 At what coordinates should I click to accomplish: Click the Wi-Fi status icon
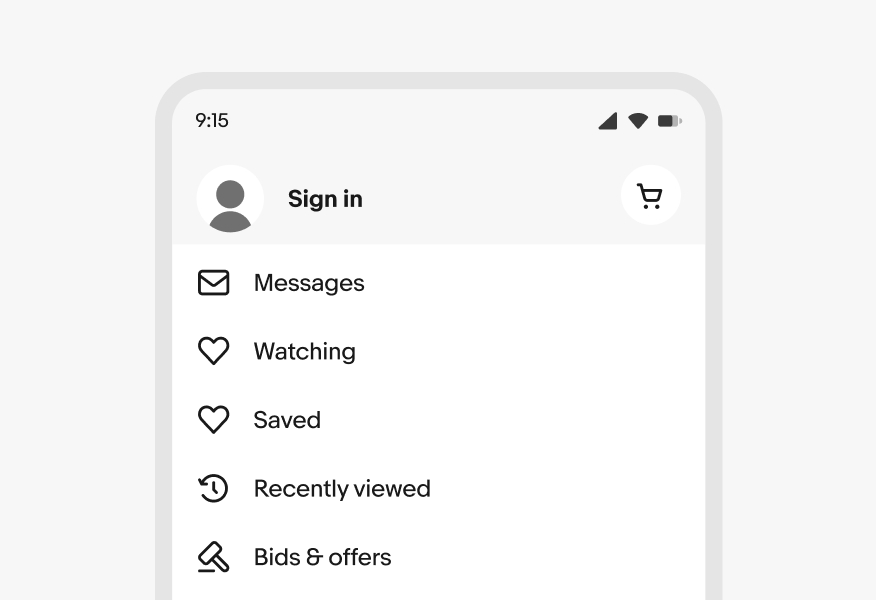click(638, 121)
